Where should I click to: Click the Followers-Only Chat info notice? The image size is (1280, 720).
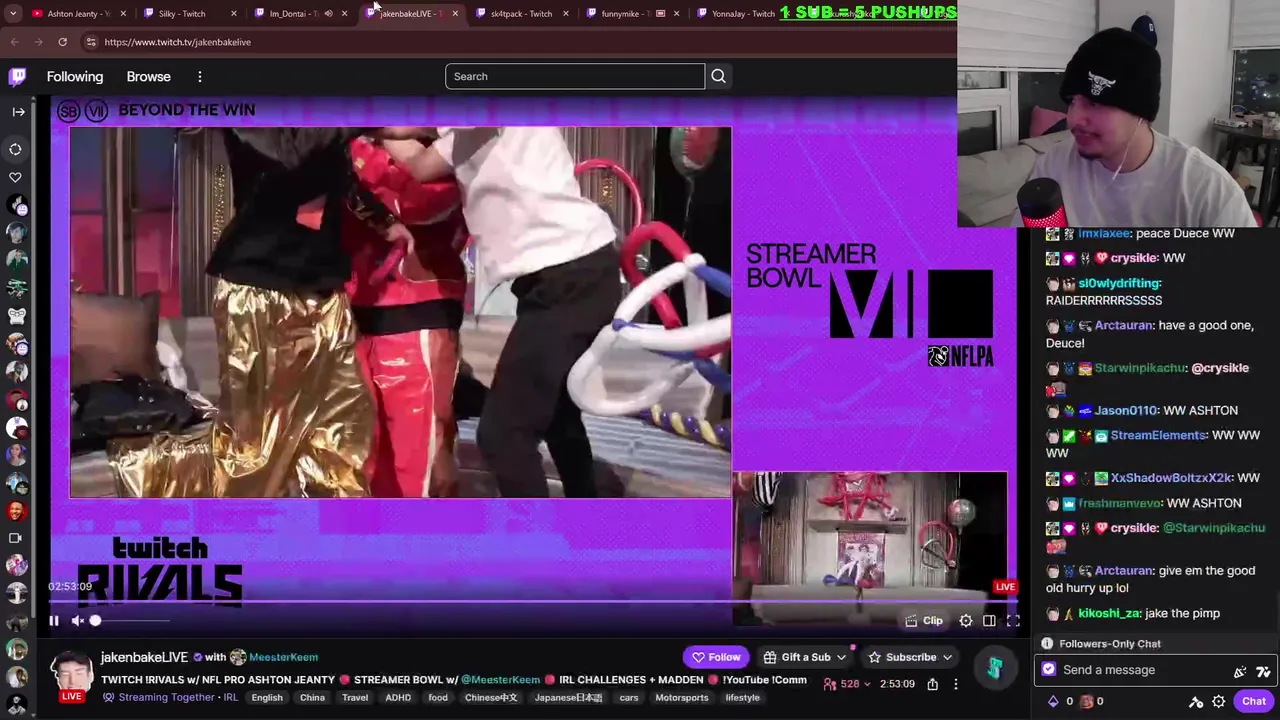tap(1101, 644)
